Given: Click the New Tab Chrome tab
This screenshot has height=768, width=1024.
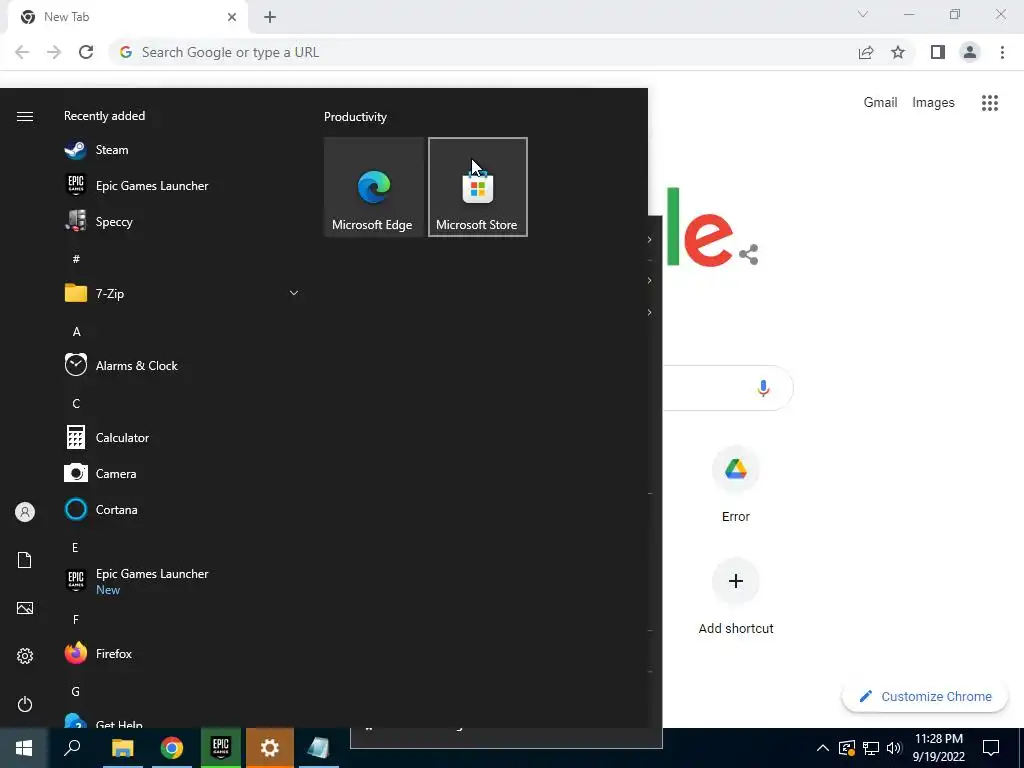Looking at the screenshot, I should tap(127, 17).
